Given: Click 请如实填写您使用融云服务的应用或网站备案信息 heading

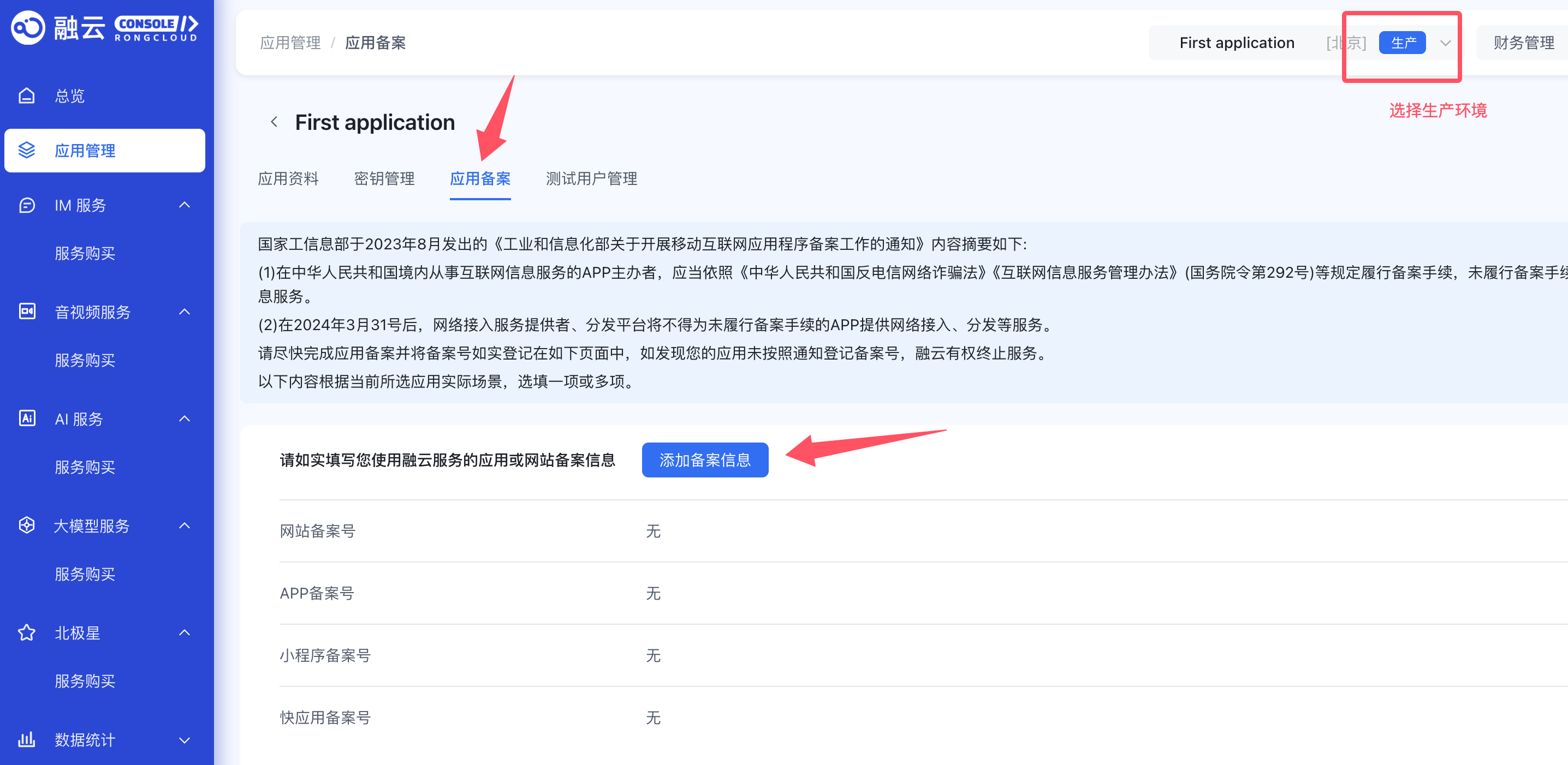Looking at the screenshot, I should pyautogui.click(x=447, y=460).
